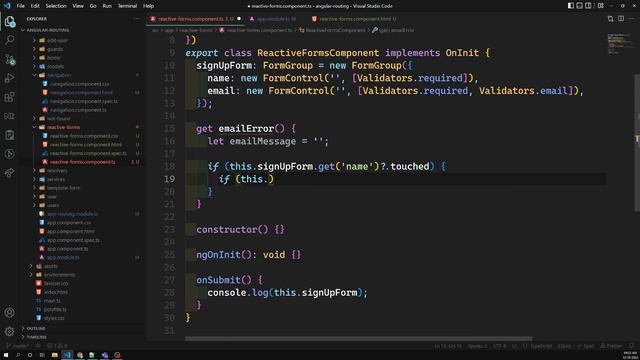The height and width of the screenshot is (360, 640).
Task: Open the Help menu
Action: point(149,6)
